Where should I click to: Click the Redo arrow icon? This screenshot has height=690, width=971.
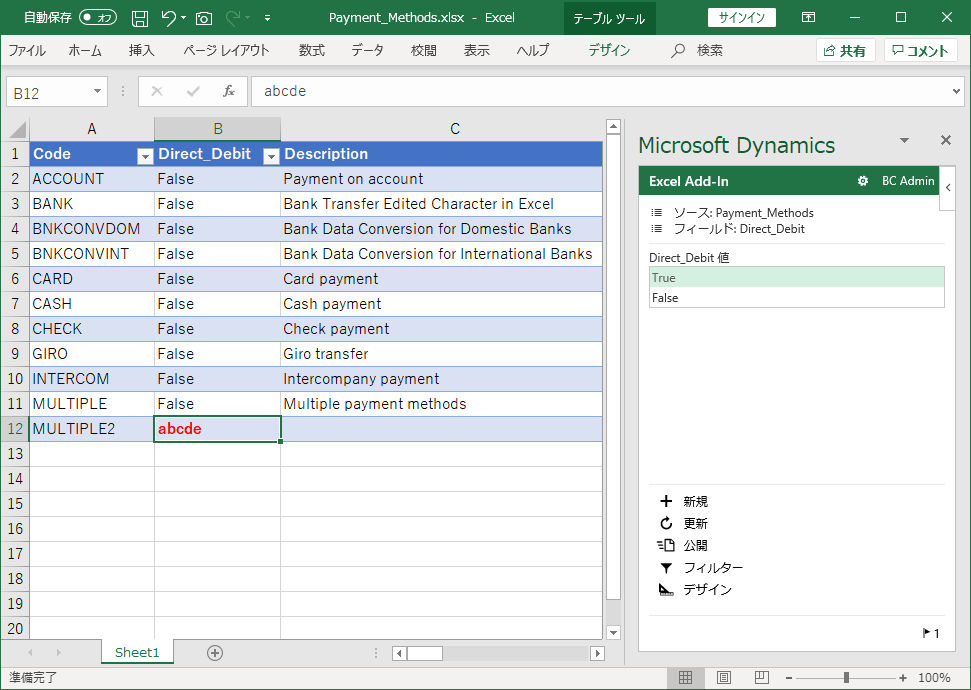pos(233,18)
